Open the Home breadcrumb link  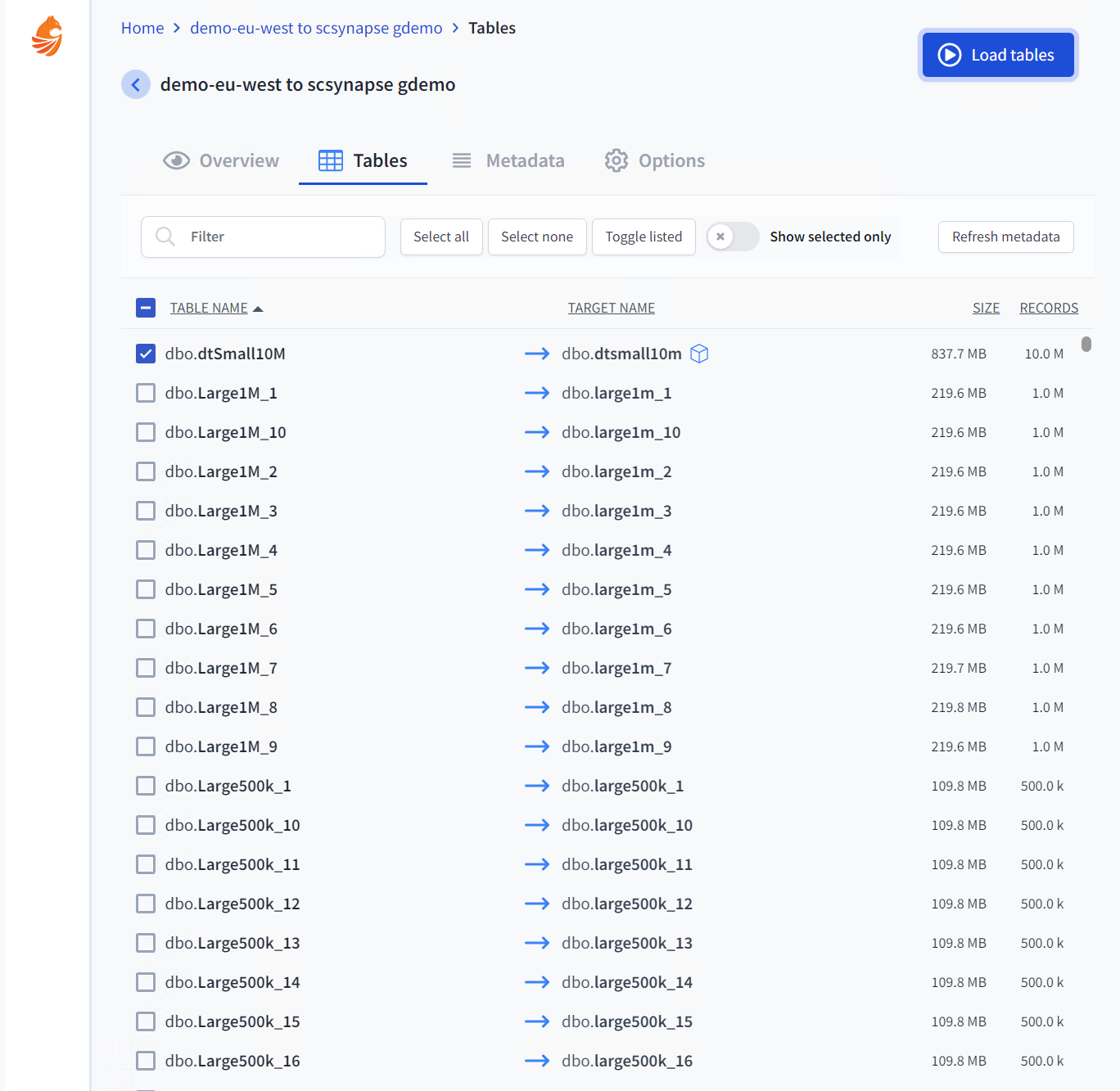coord(142,28)
